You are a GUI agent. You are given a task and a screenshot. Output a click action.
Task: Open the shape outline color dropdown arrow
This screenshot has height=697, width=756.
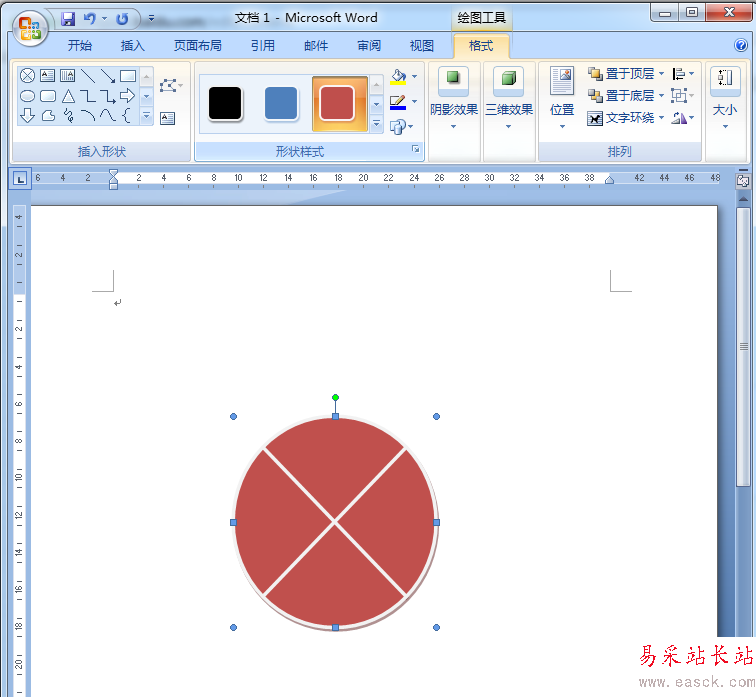[x=415, y=102]
